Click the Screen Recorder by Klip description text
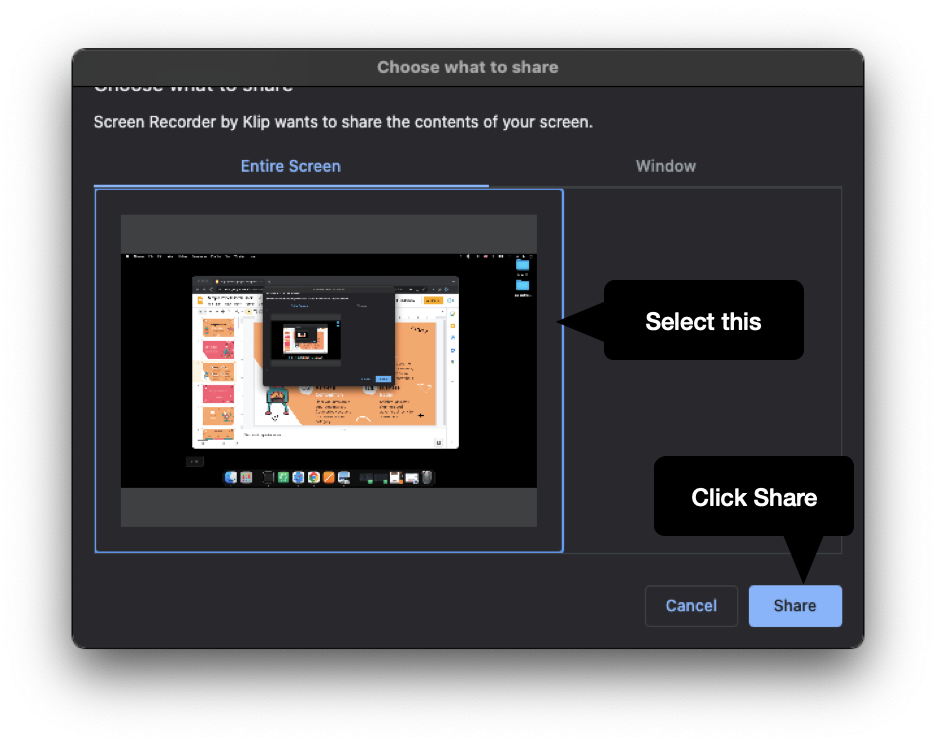936x744 pixels. [x=343, y=122]
